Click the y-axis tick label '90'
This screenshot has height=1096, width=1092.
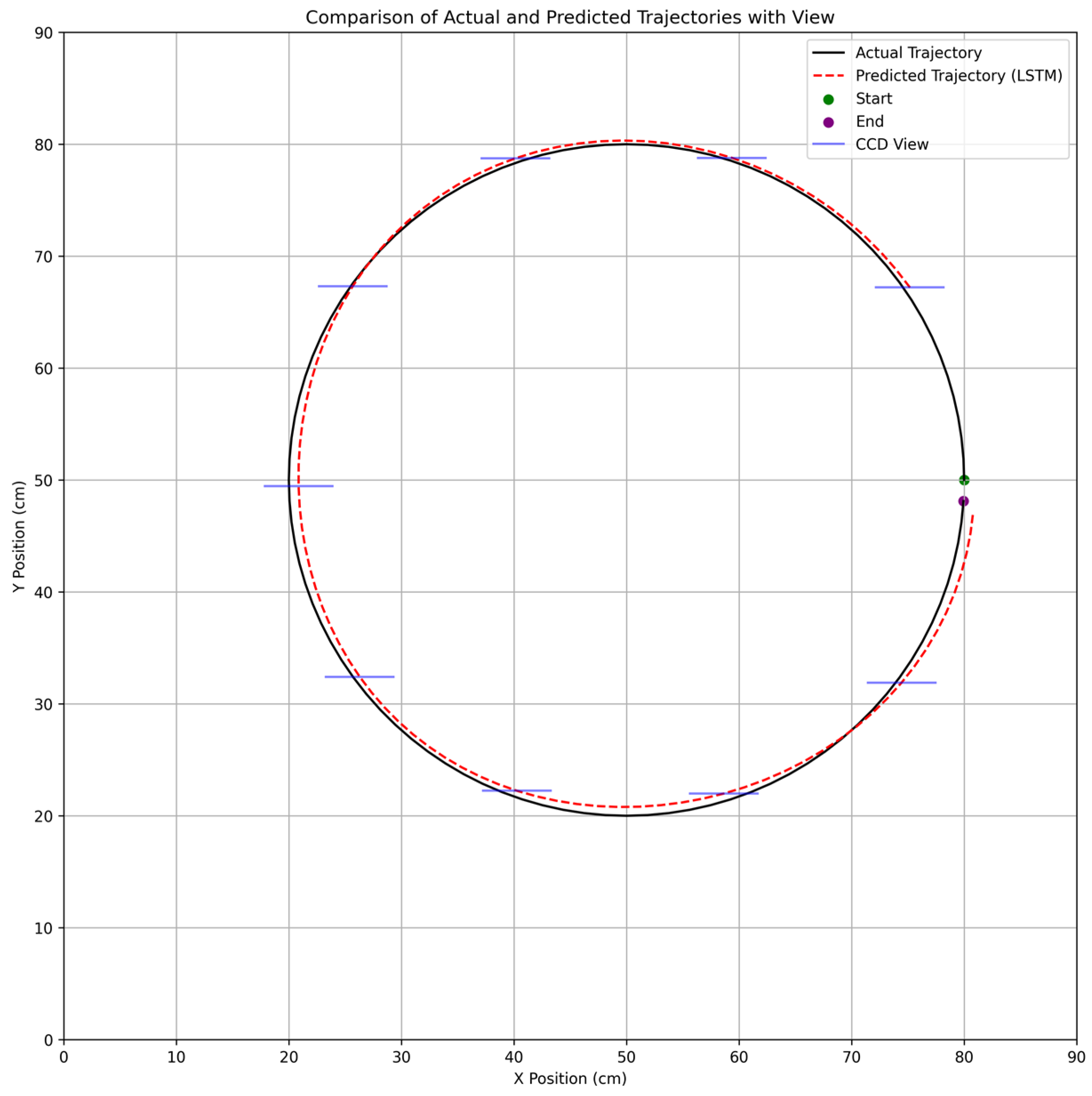[x=44, y=33]
